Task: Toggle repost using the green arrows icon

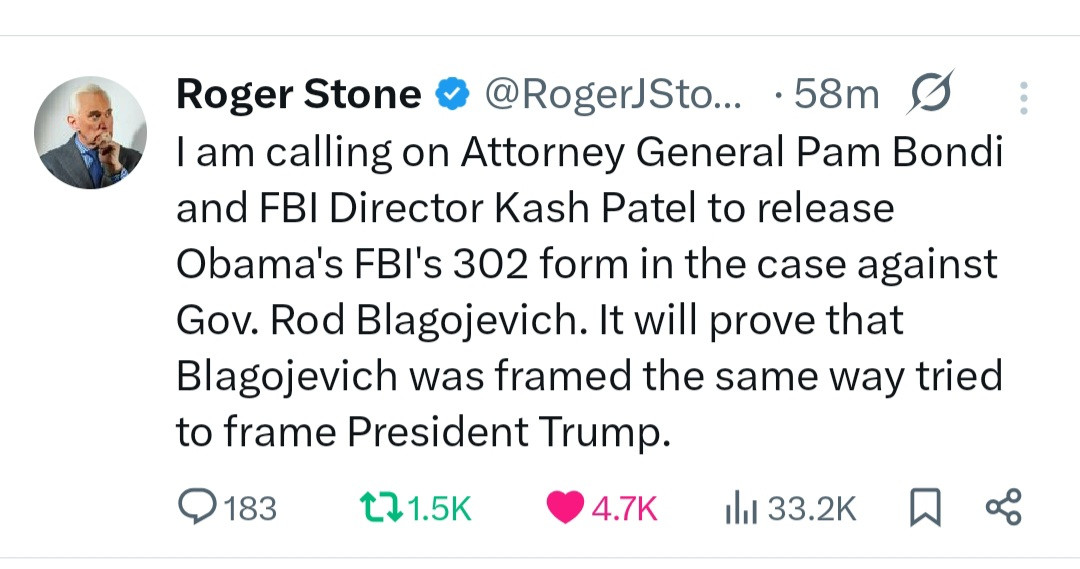Action: click(x=380, y=508)
